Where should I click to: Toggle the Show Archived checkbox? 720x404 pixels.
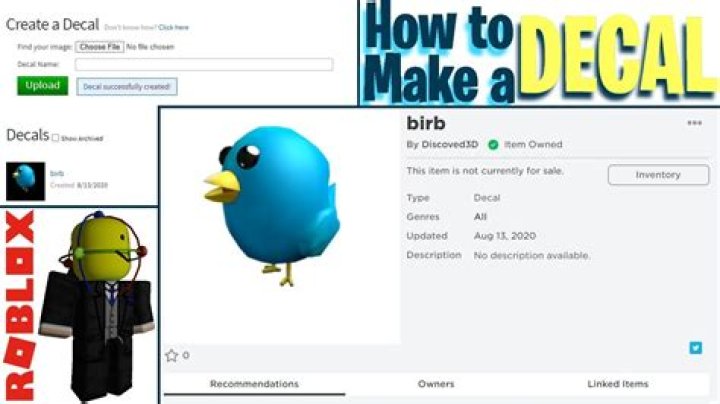(56, 138)
